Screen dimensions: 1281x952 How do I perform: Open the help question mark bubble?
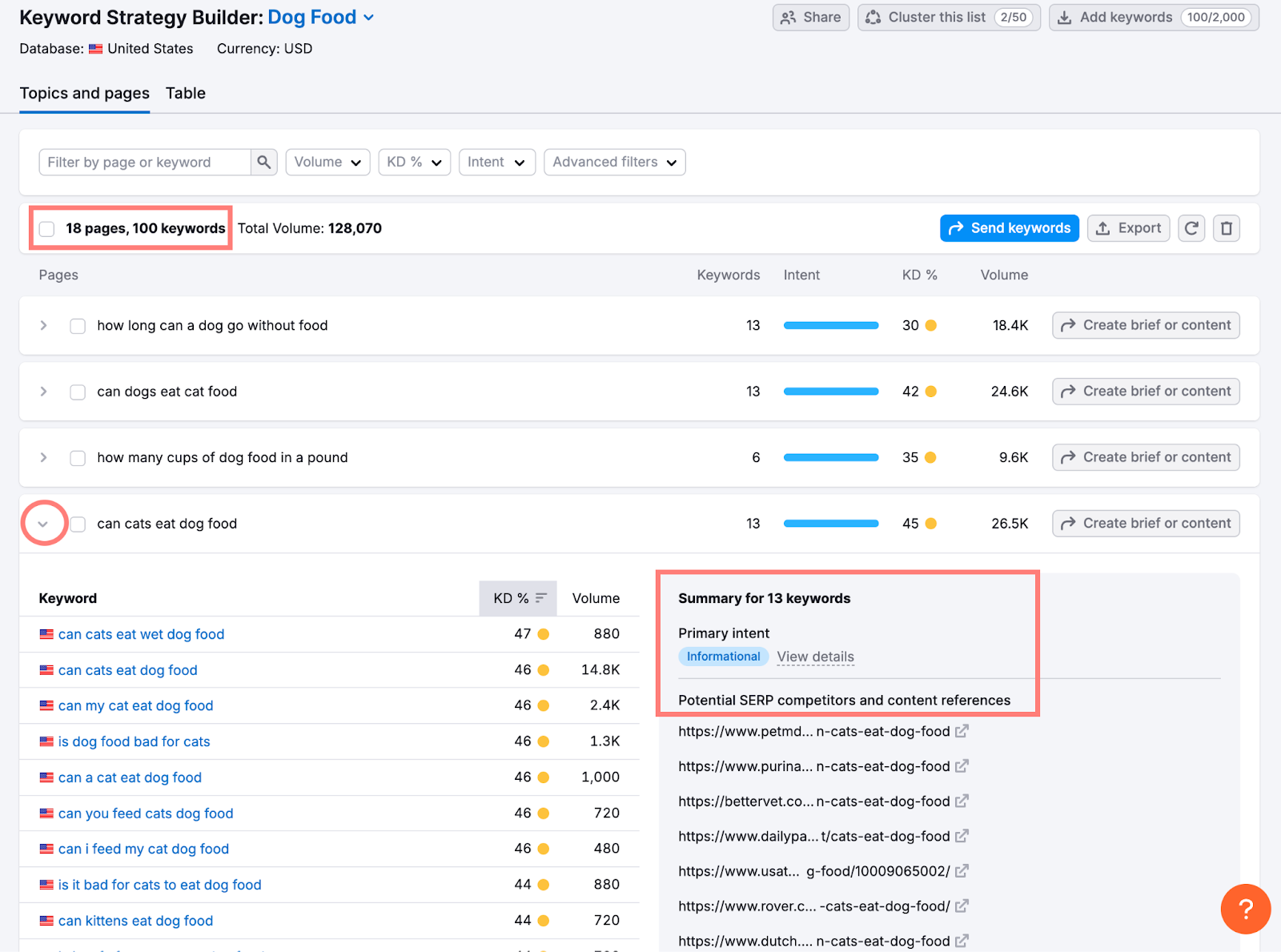point(1246,909)
